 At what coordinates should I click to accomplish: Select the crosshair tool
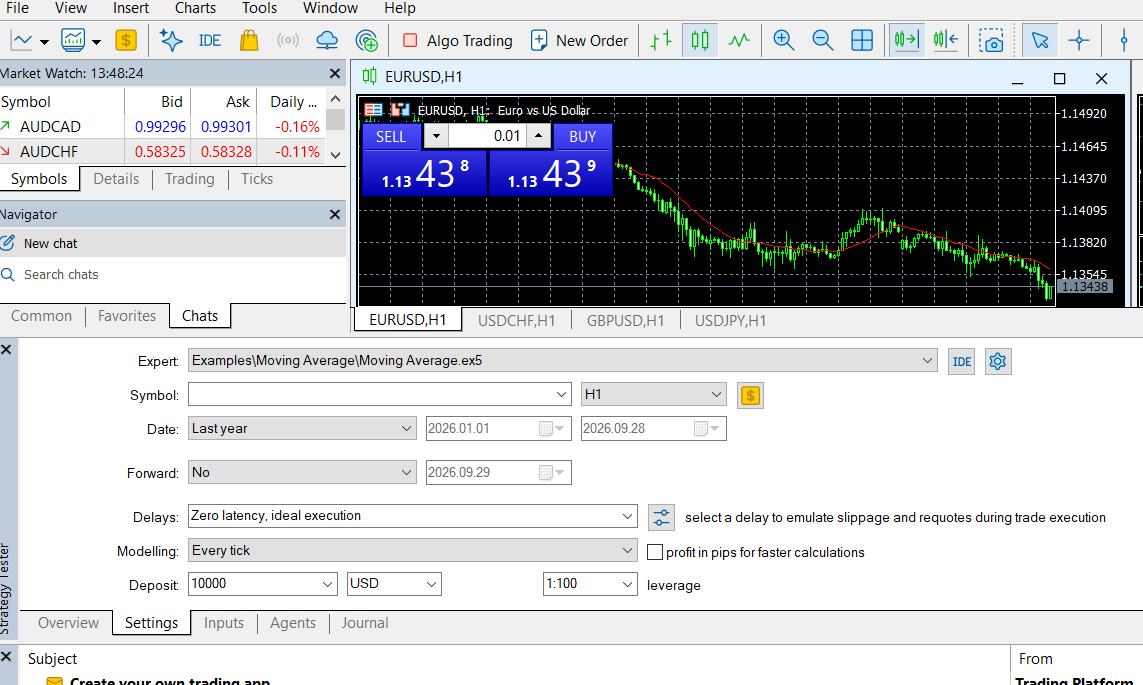[x=1079, y=40]
